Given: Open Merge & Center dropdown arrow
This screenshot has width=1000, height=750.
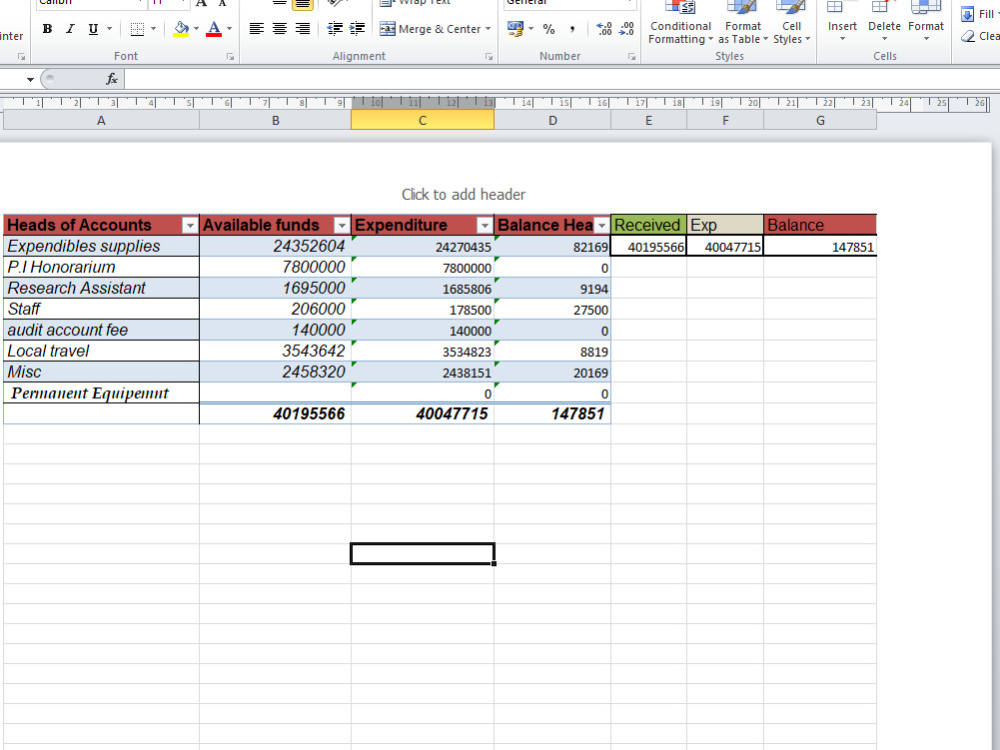Looking at the screenshot, I should pos(488,29).
